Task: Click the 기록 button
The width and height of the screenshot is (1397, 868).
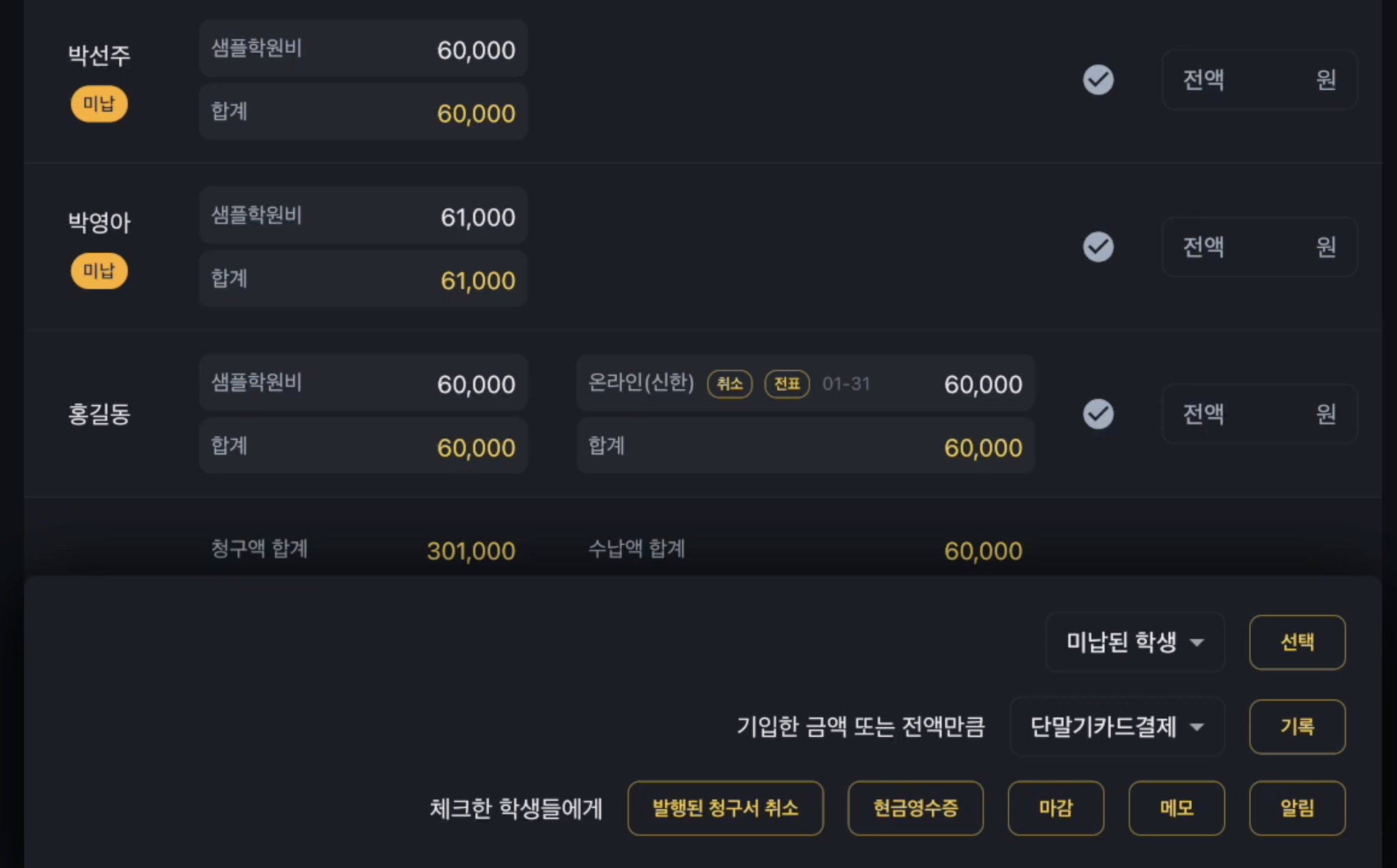Action: coord(1297,727)
